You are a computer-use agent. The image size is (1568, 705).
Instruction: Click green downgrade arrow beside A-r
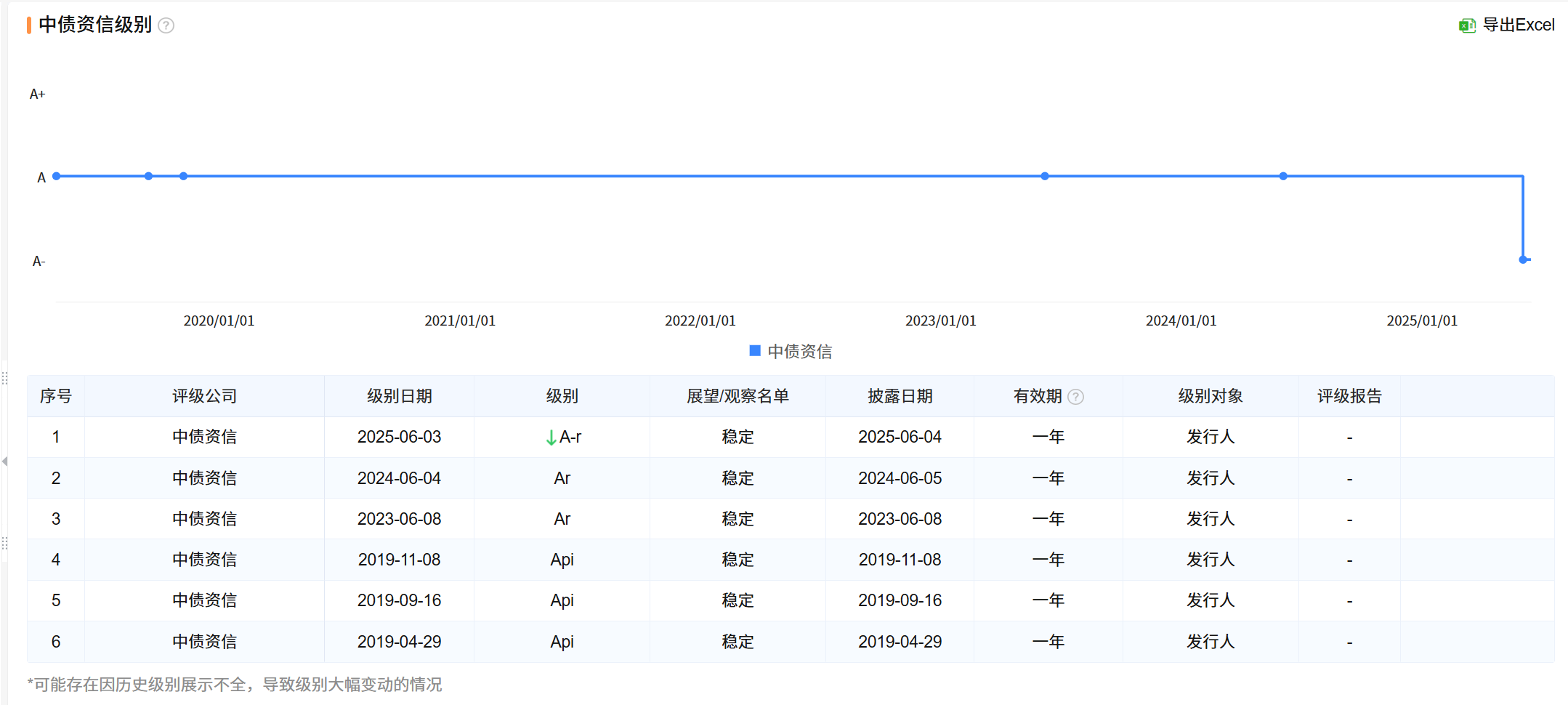(551, 438)
